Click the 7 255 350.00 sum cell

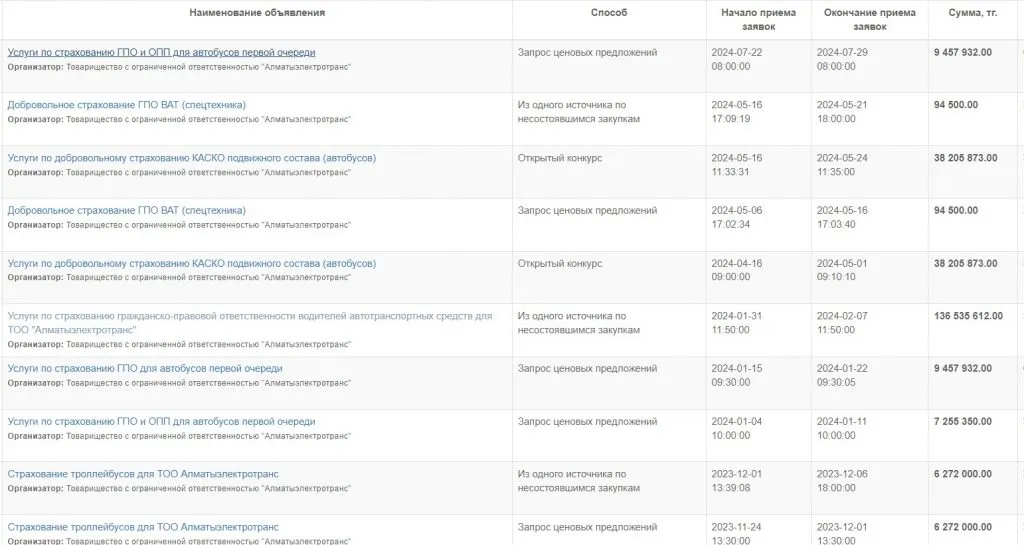pos(962,422)
